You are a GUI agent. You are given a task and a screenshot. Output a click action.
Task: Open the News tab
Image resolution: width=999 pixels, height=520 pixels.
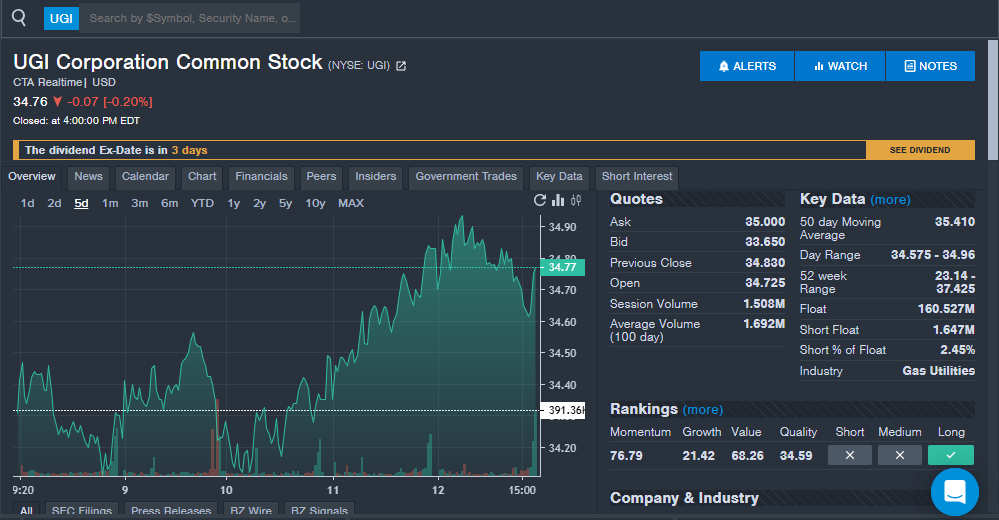(88, 177)
